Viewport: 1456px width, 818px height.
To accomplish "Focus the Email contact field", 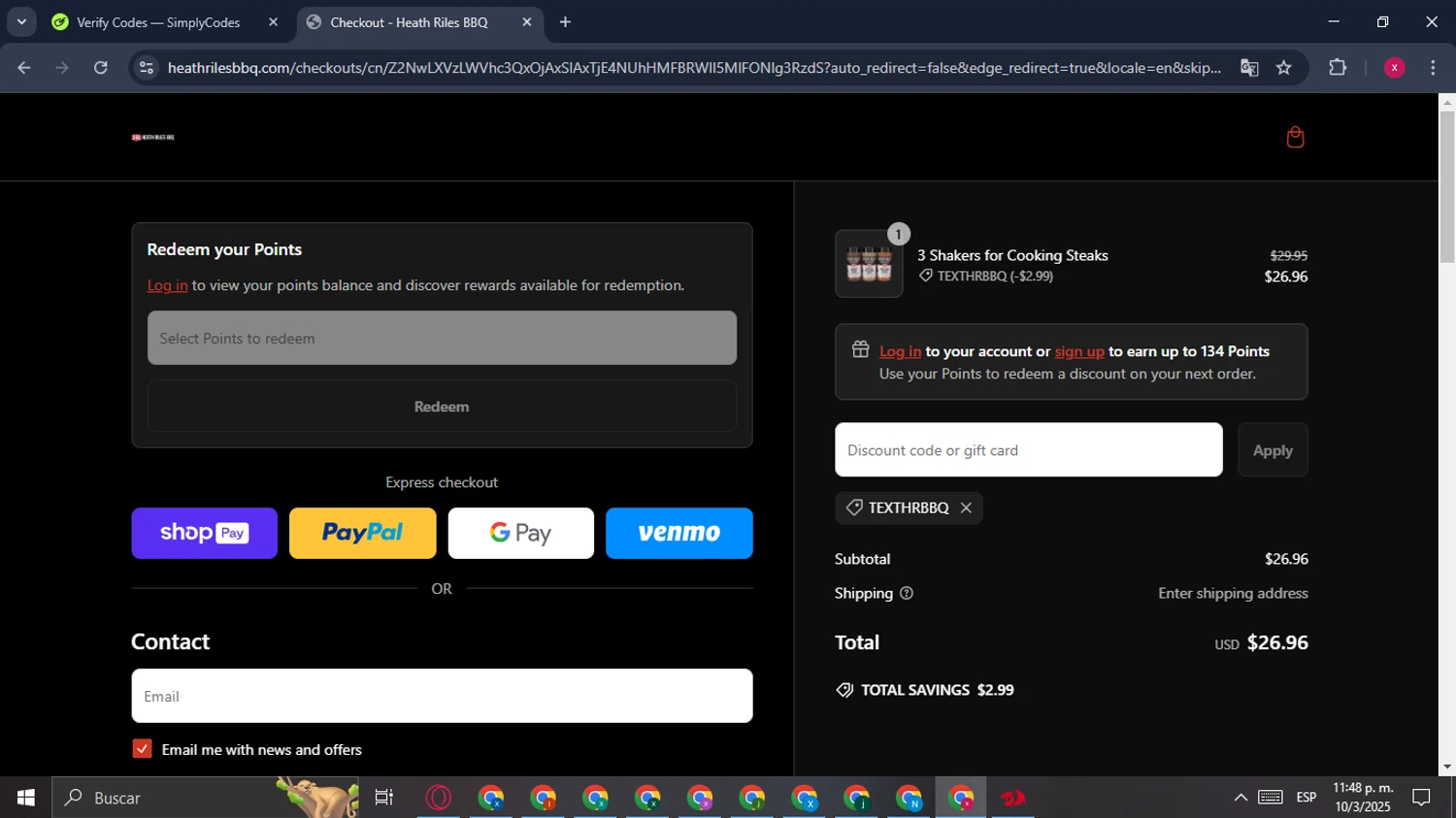I will click(442, 696).
